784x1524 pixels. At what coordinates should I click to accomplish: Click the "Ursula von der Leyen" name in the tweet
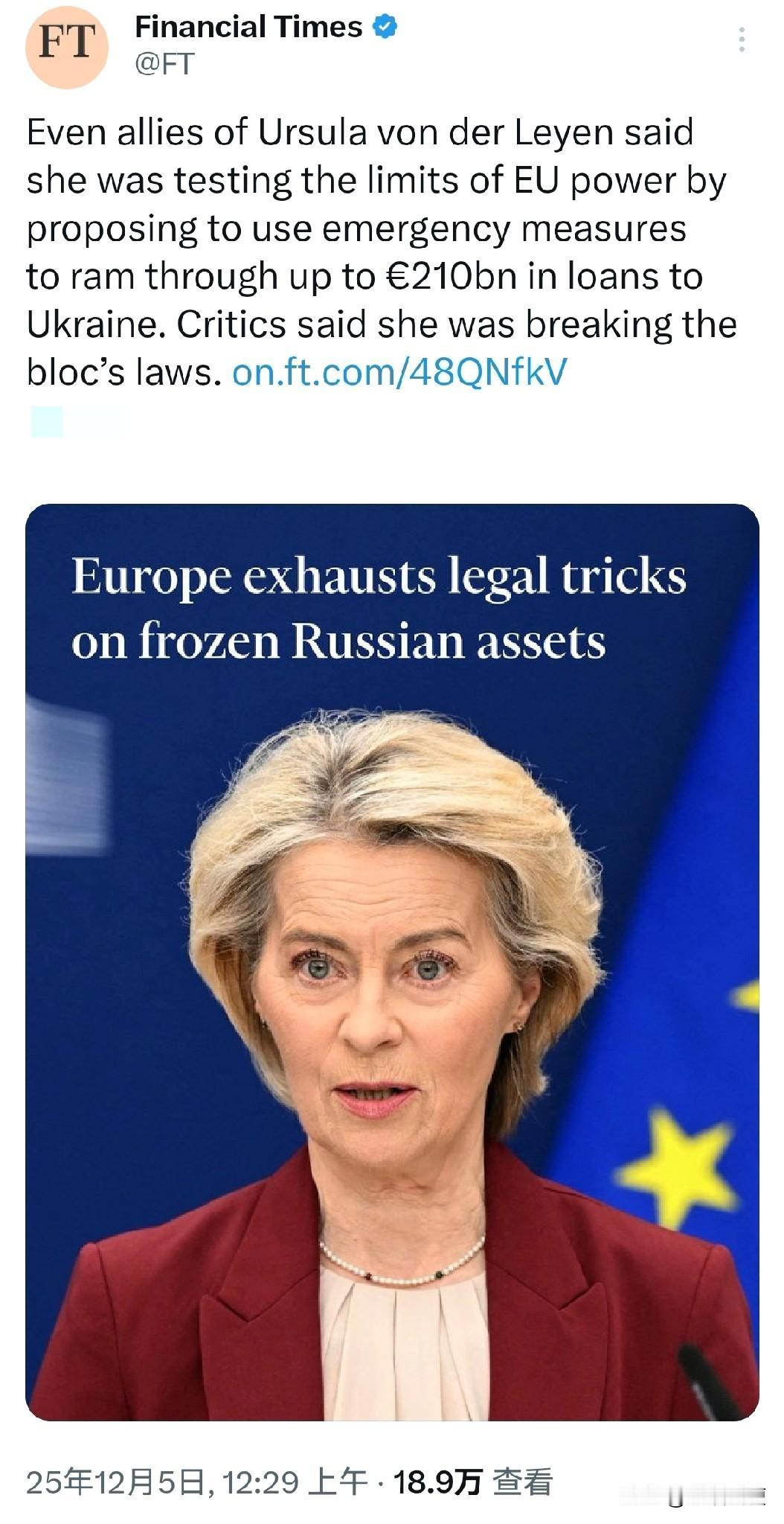point(437,134)
